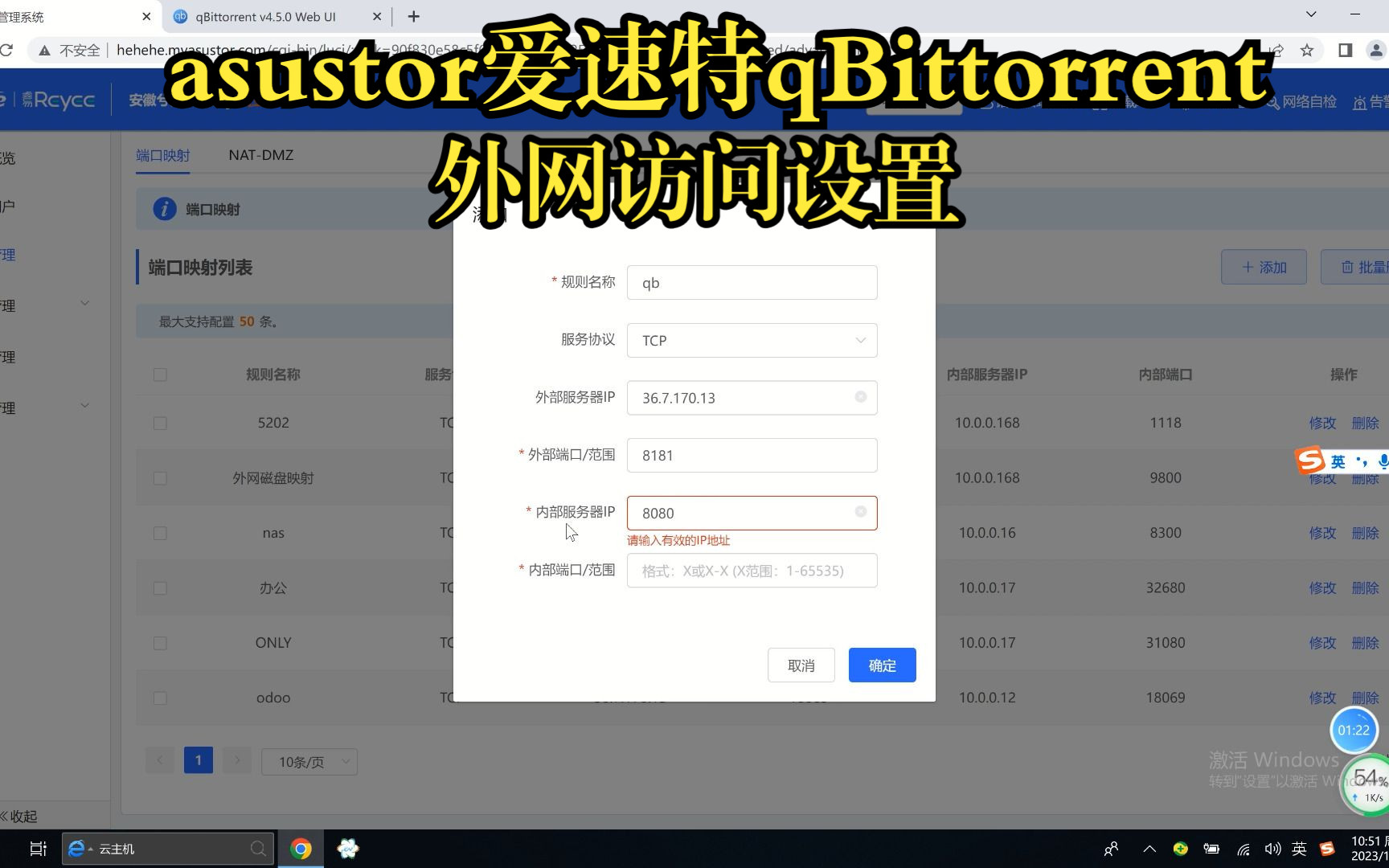Switch to the 端口映射 tab

pos(162,155)
